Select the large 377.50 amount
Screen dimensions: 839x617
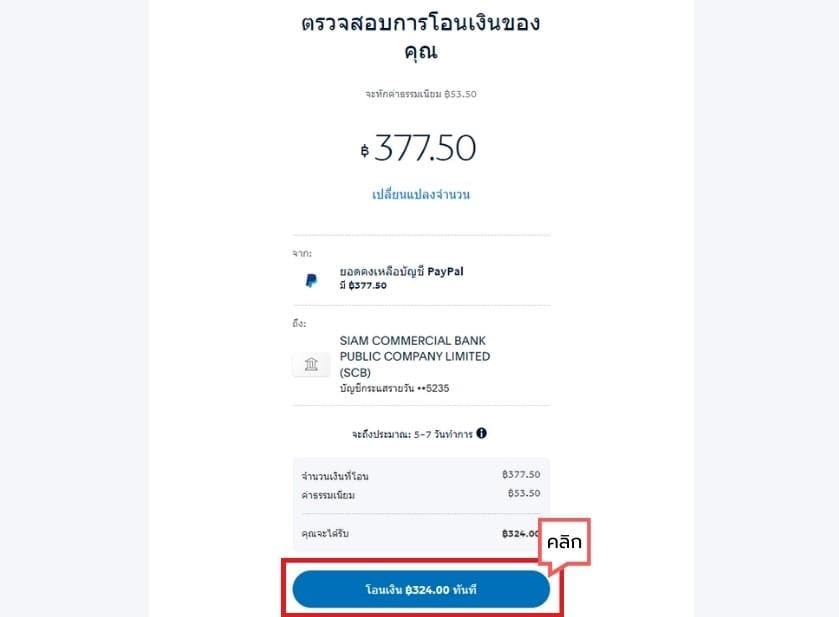(x=425, y=148)
